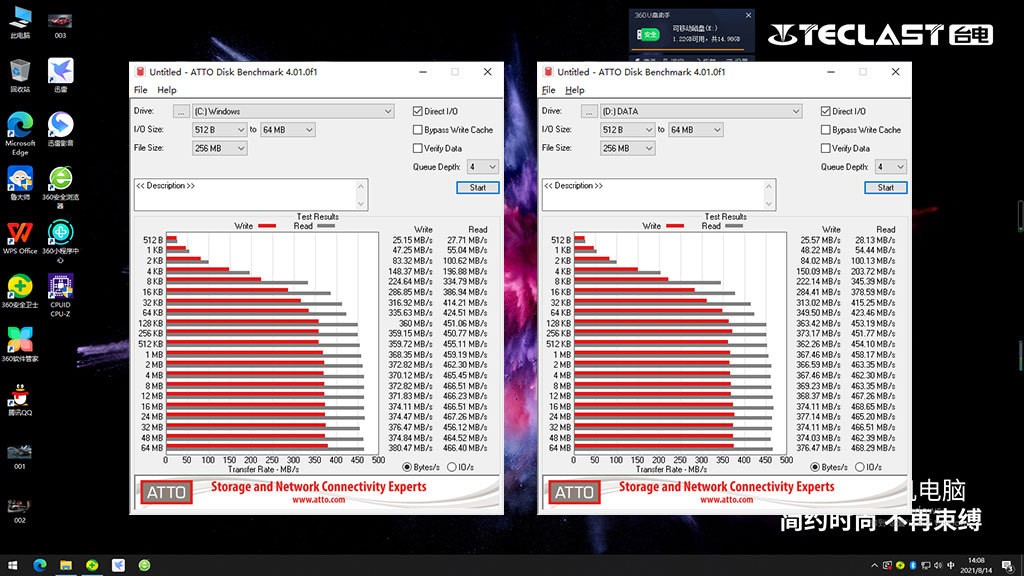This screenshot has width=1024, height=576.
Task: Open This PC desktop icon
Action: tap(20, 22)
